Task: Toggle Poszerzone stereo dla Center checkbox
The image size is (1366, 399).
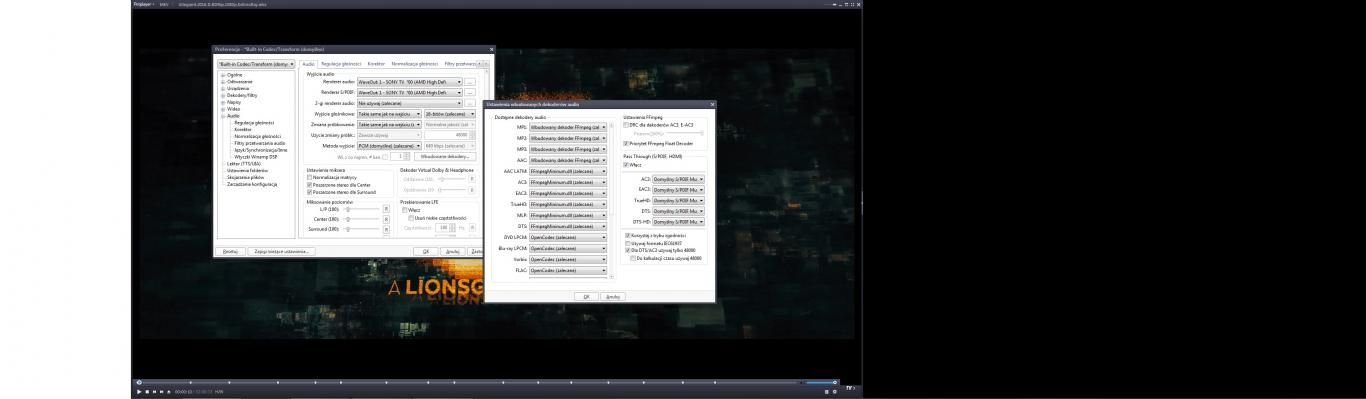Action: [x=310, y=185]
